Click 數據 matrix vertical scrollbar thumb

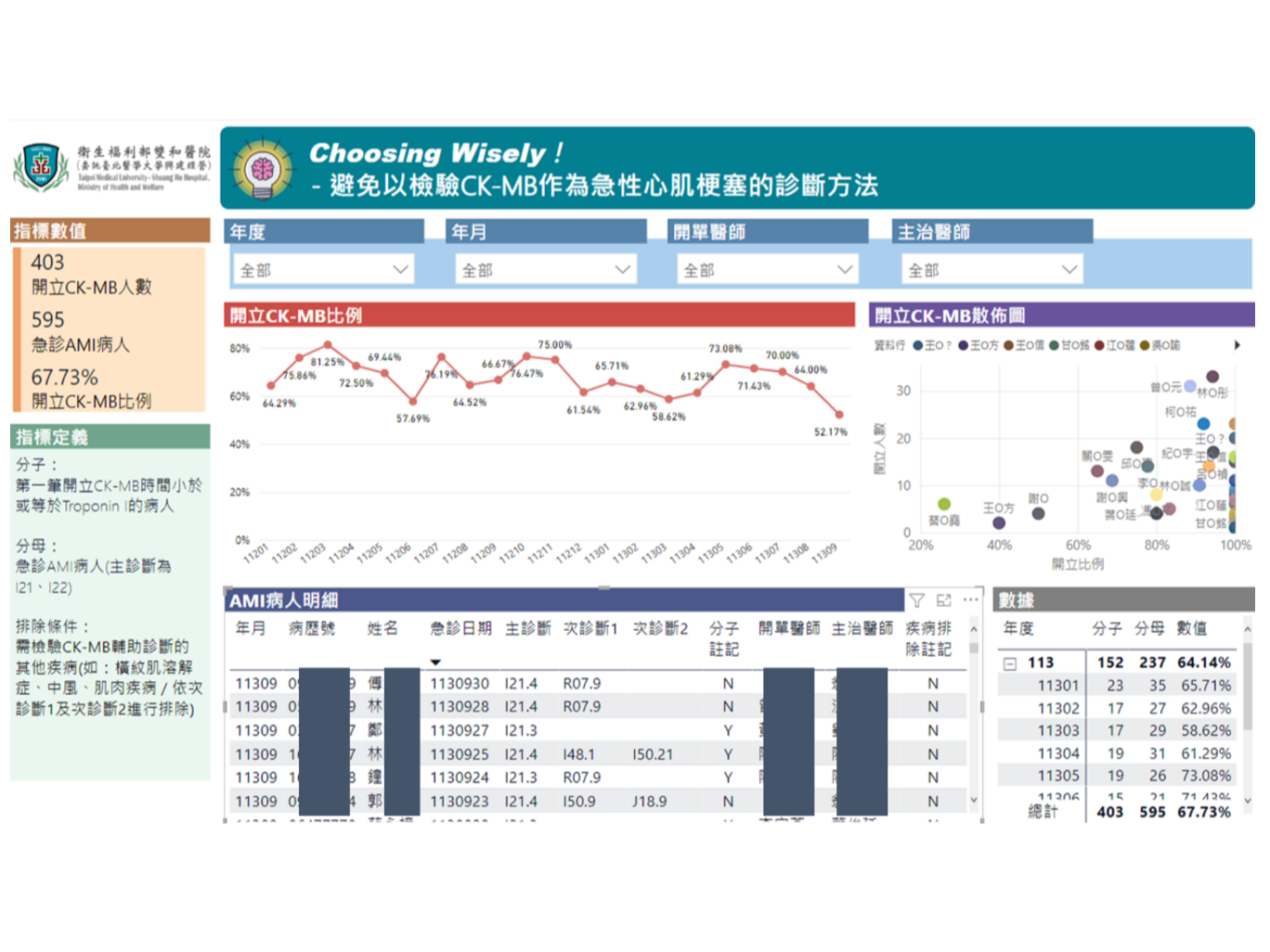[x=1248, y=685]
